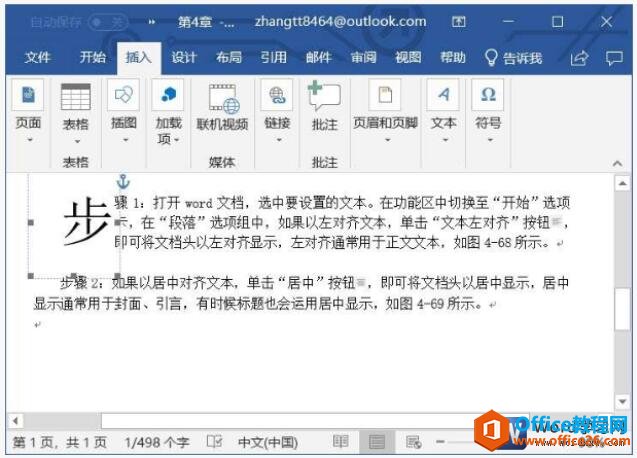The image size is (637, 458).
Task: Click the Table (表格) grid icon
Action: click(76, 97)
